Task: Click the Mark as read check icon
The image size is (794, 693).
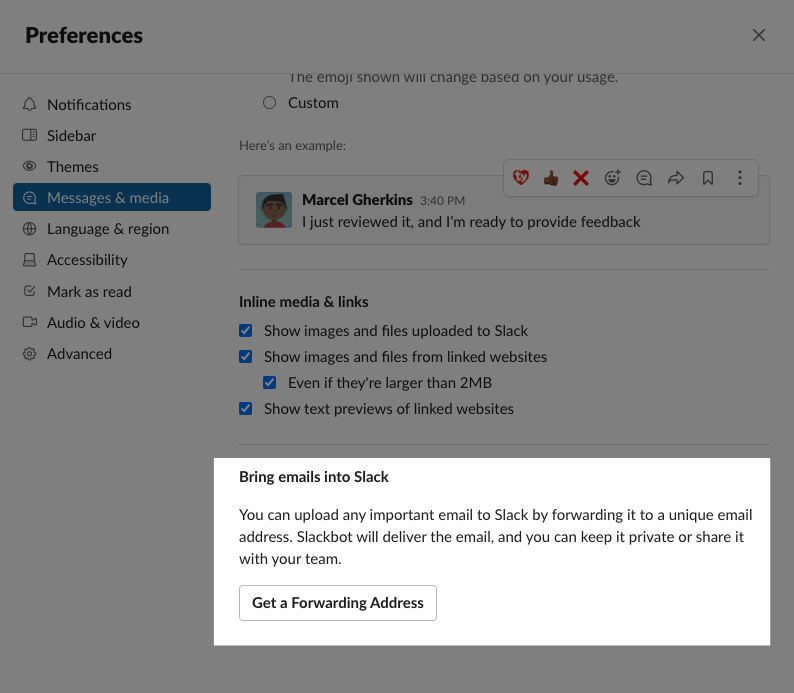Action: 29,291
